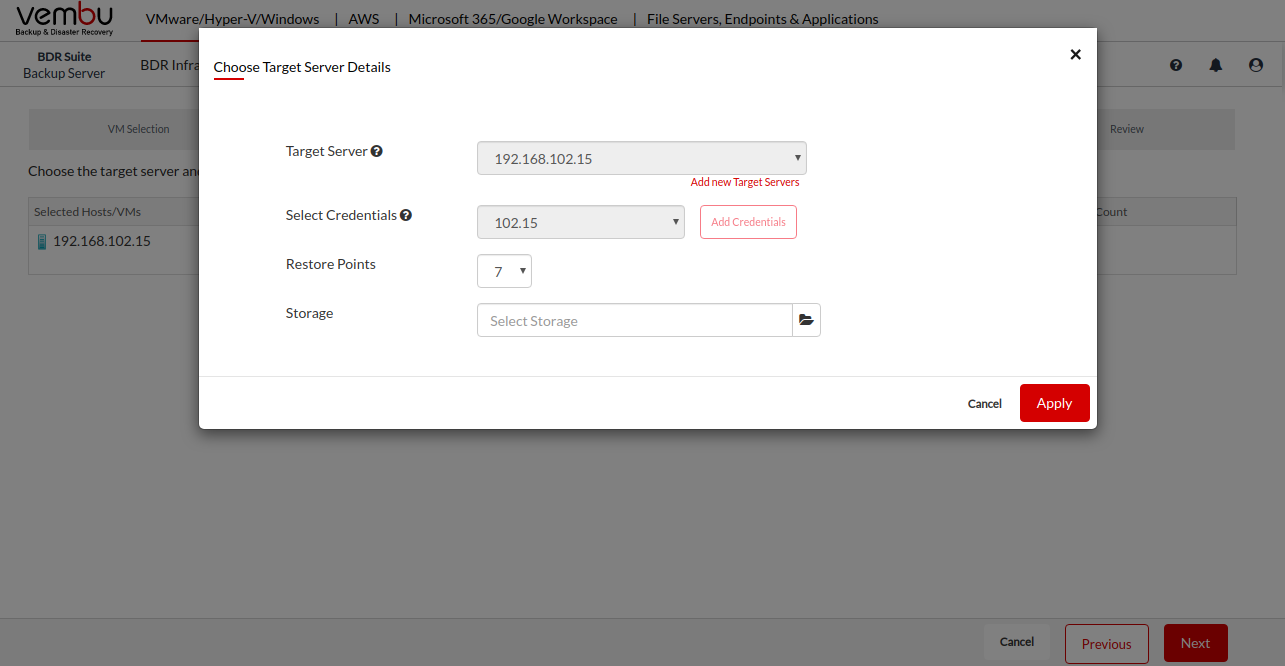Click the Add Credentials button

(x=748, y=222)
